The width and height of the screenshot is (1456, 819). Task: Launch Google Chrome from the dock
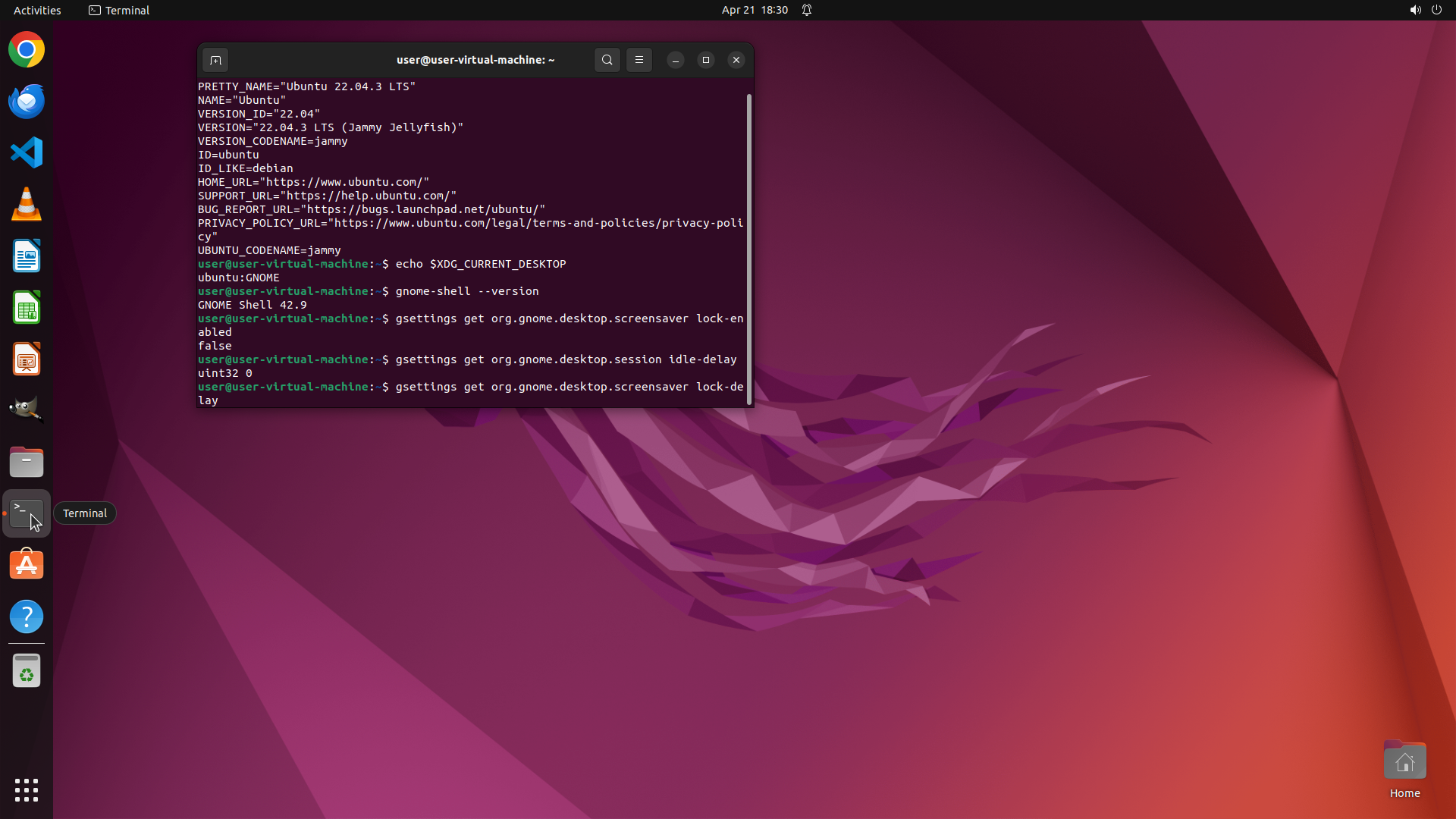coord(27,50)
